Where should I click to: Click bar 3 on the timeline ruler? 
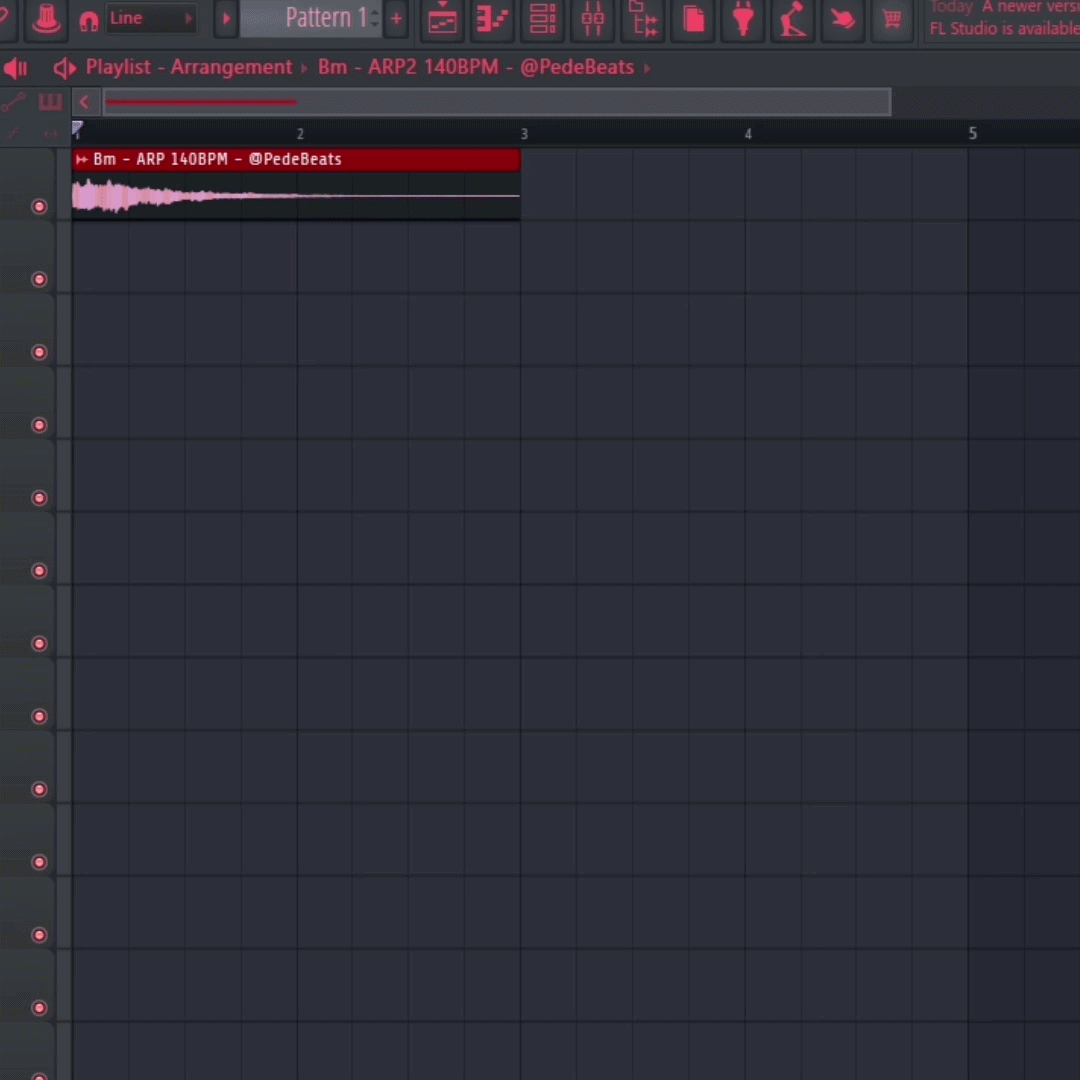(x=523, y=134)
